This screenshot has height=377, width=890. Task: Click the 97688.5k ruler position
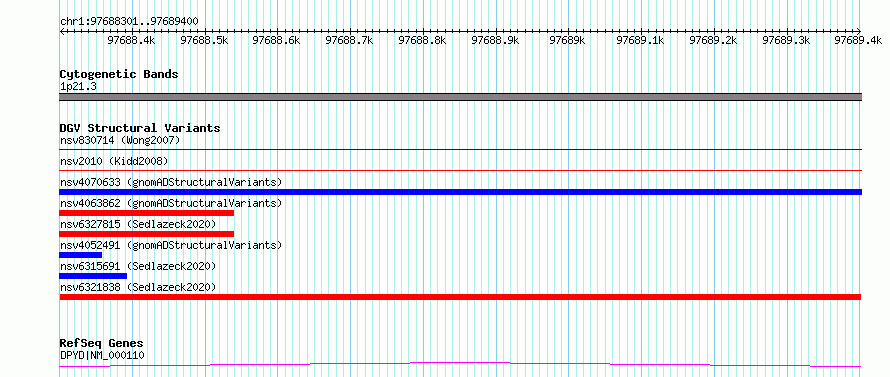tap(204, 40)
